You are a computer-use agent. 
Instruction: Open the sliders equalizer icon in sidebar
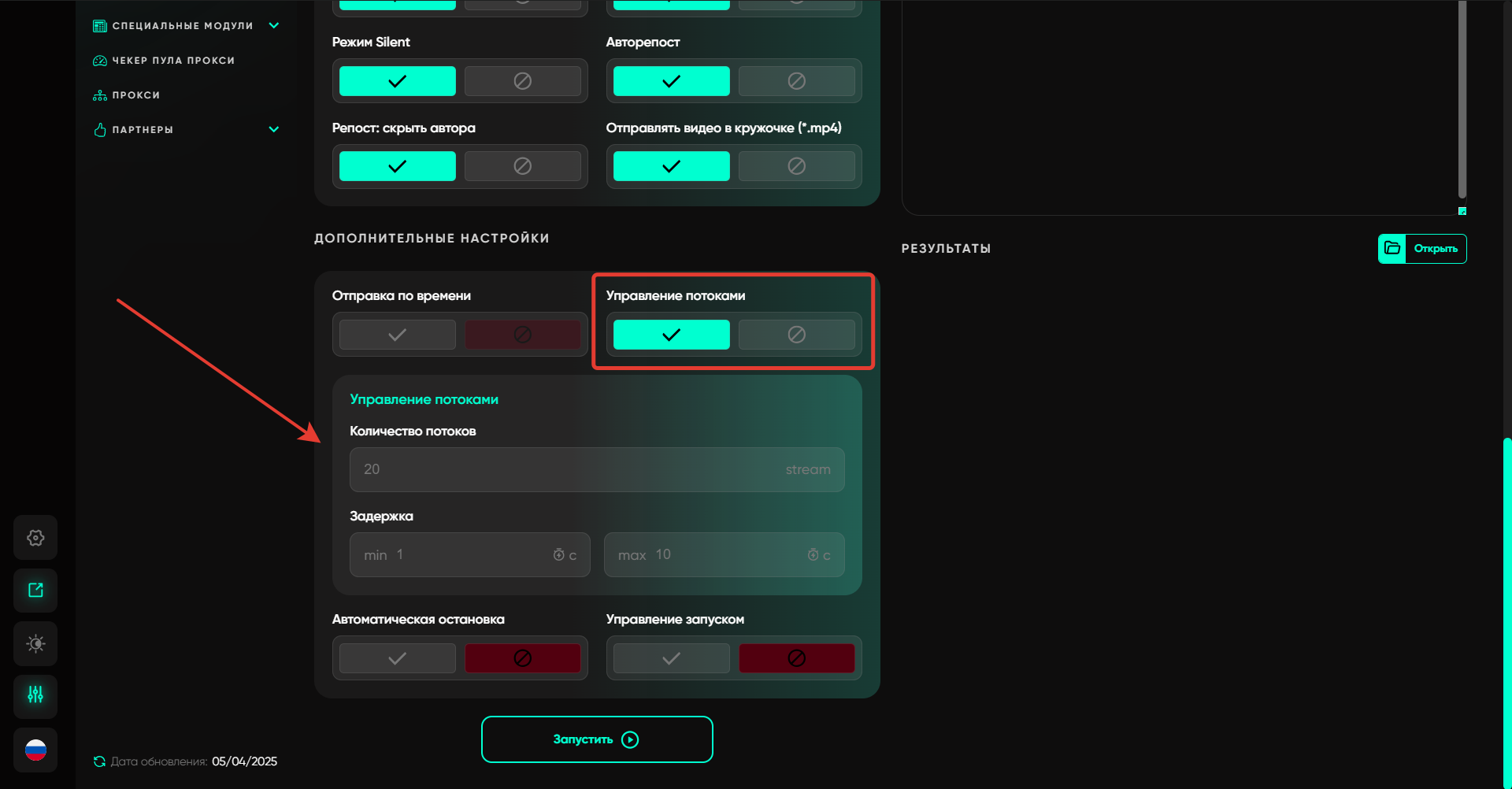[x=35, y=696]
